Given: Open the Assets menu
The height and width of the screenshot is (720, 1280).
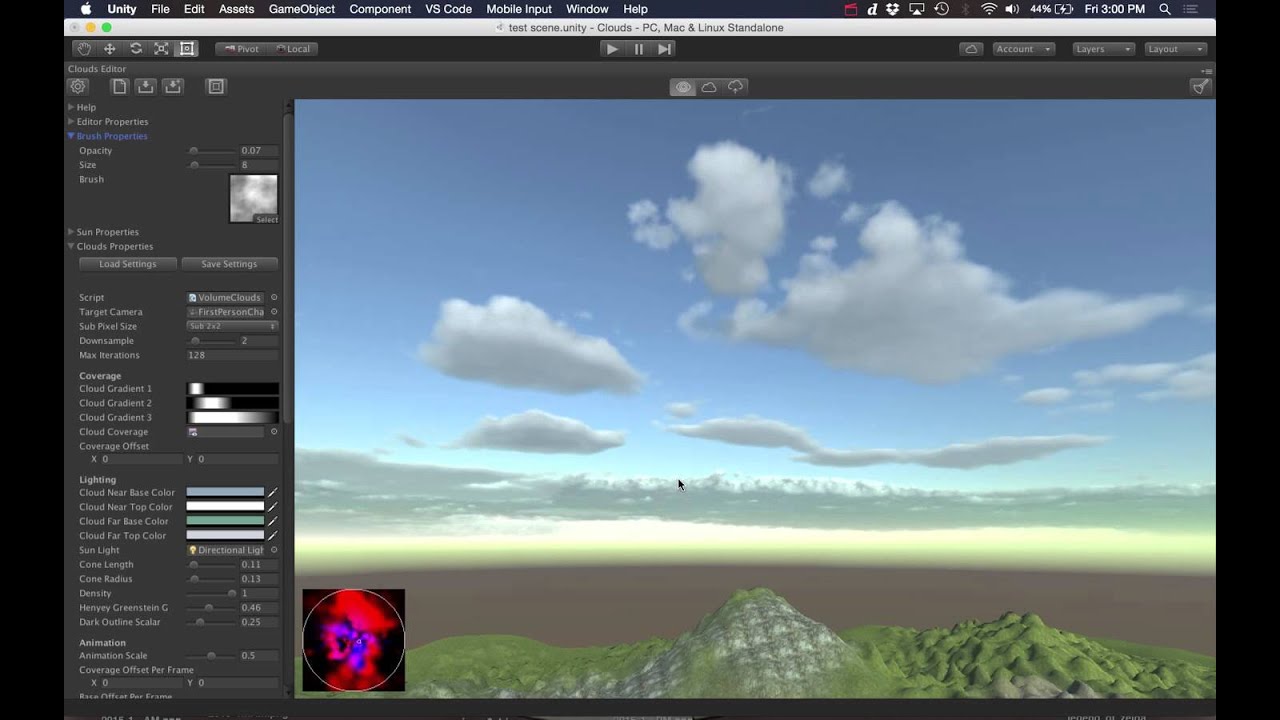Looking at the screenshot, I should coord(236,9).
